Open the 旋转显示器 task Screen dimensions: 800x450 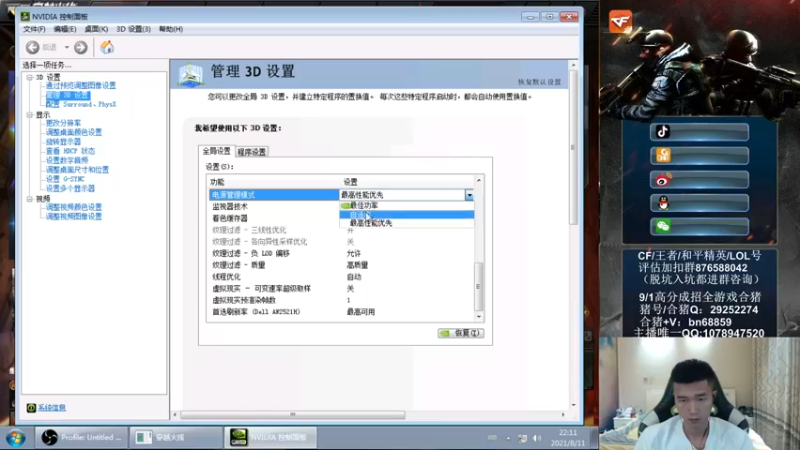click(x=63, y=142)
